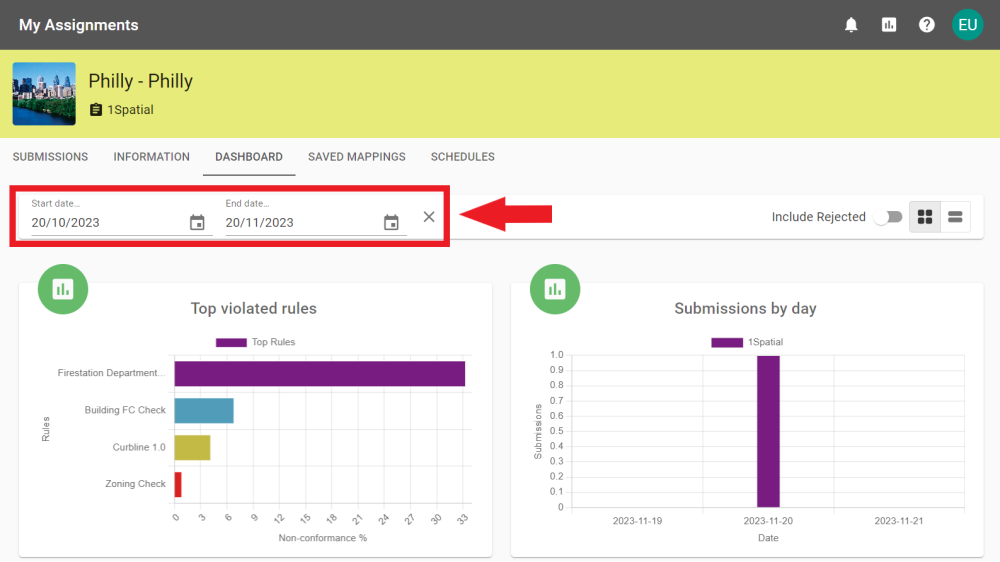Click the My Assignments title
The width and height of the screenshot is (1000, 562).
(78, 25)
